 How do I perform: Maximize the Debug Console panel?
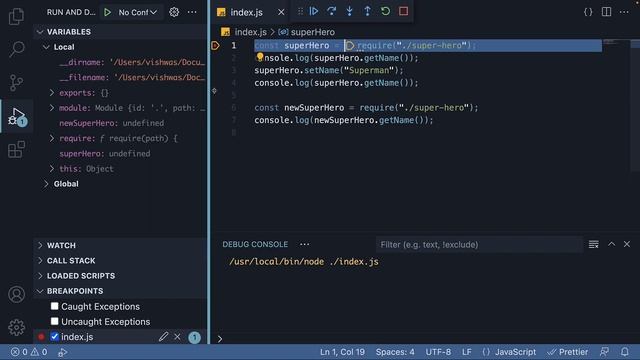point(611,244)
